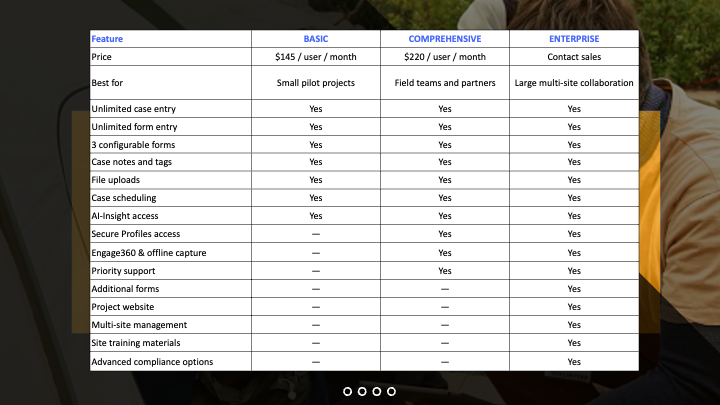Select the Small pilot projects cell
Viewport: 720px width, 405px height.
tap(316, 83)
